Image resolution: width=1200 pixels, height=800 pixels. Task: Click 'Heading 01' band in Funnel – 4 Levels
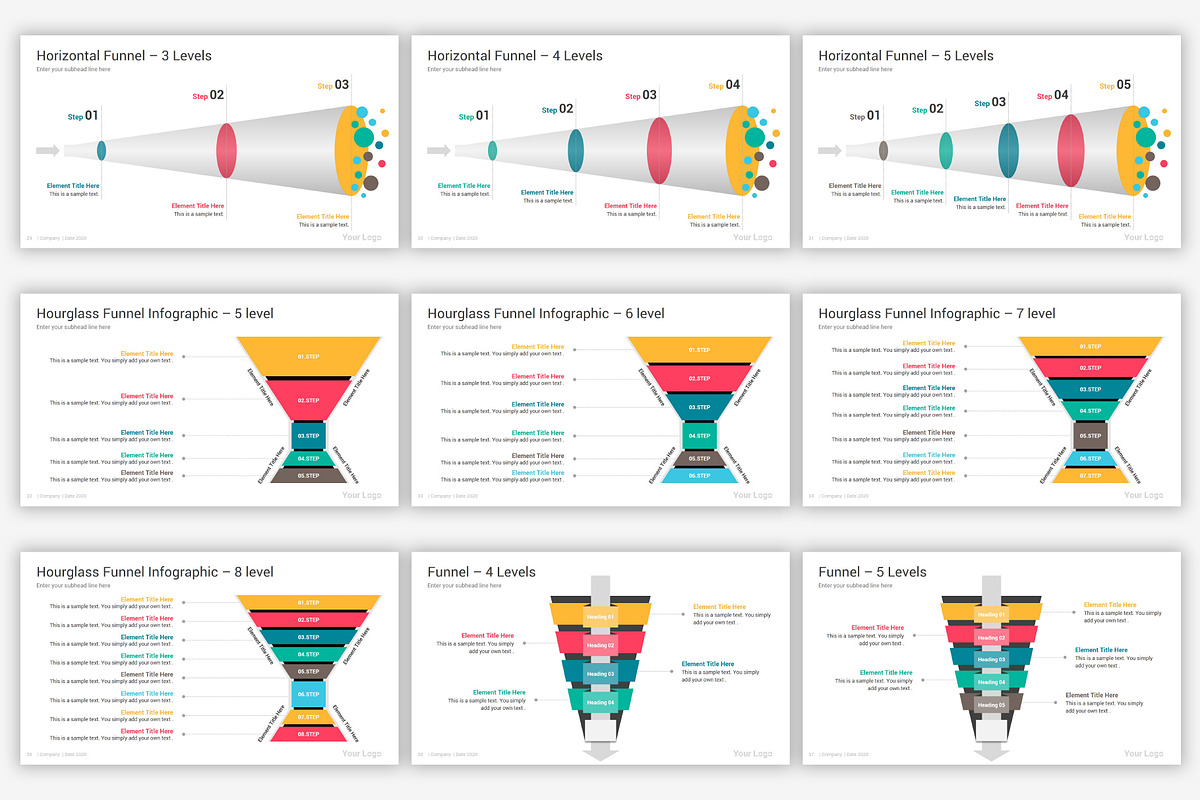(600, 617)
